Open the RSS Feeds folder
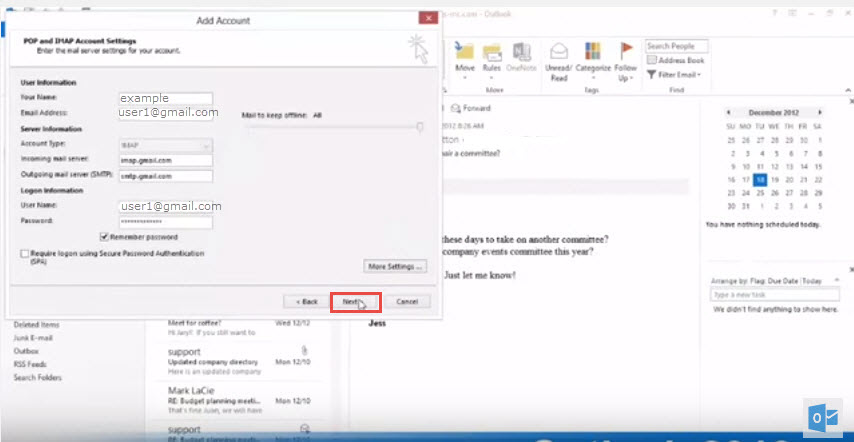The image size is (854, 442). coord(30,364)
